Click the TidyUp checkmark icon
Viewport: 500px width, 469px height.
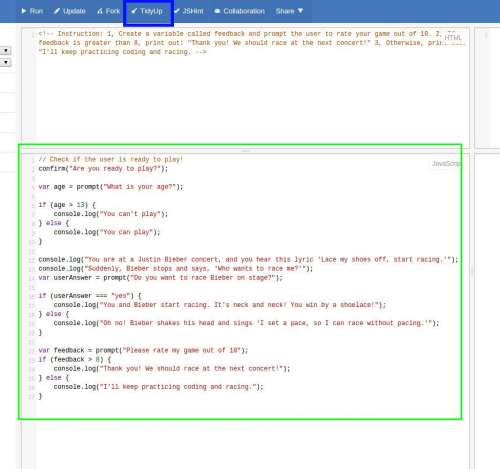[134, 11]
